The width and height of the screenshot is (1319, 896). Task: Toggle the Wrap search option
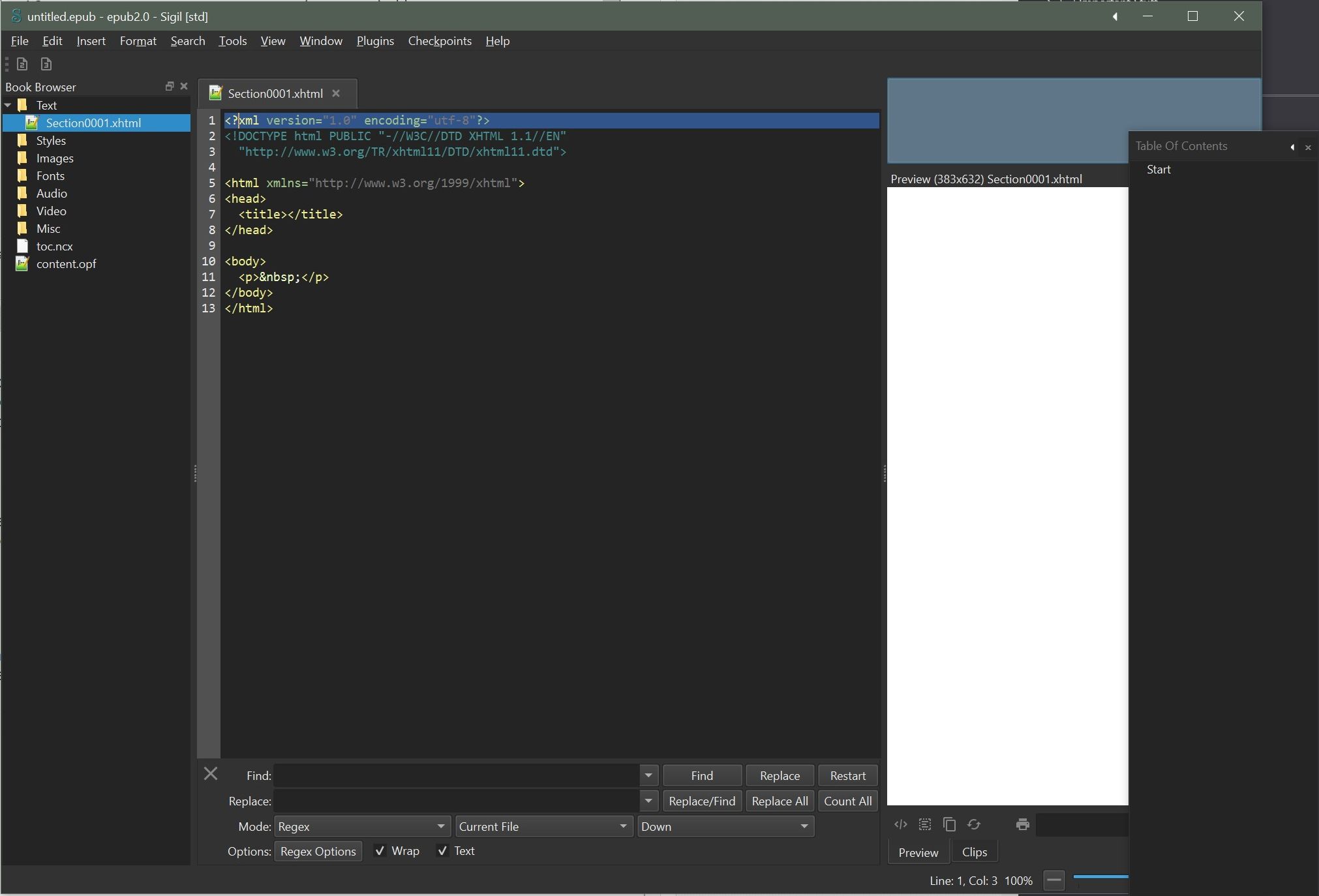[380, 851]
